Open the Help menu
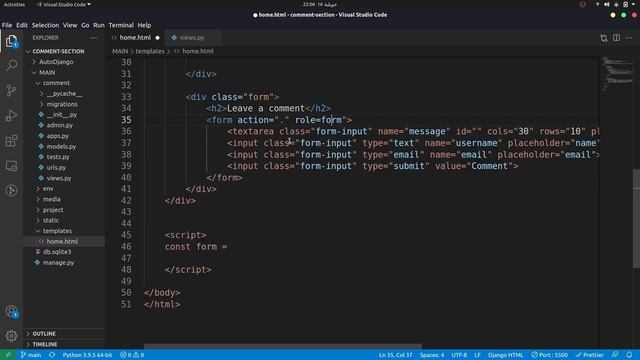The image size is (640, 360). (x=144, y=25)
